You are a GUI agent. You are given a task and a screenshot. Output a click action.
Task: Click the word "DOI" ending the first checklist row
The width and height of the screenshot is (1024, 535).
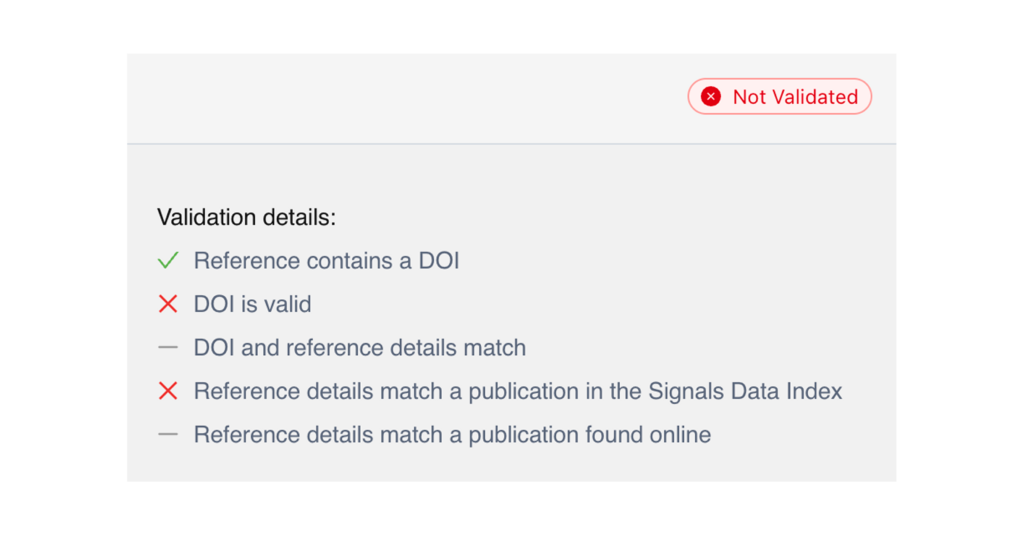click(439, 261)
